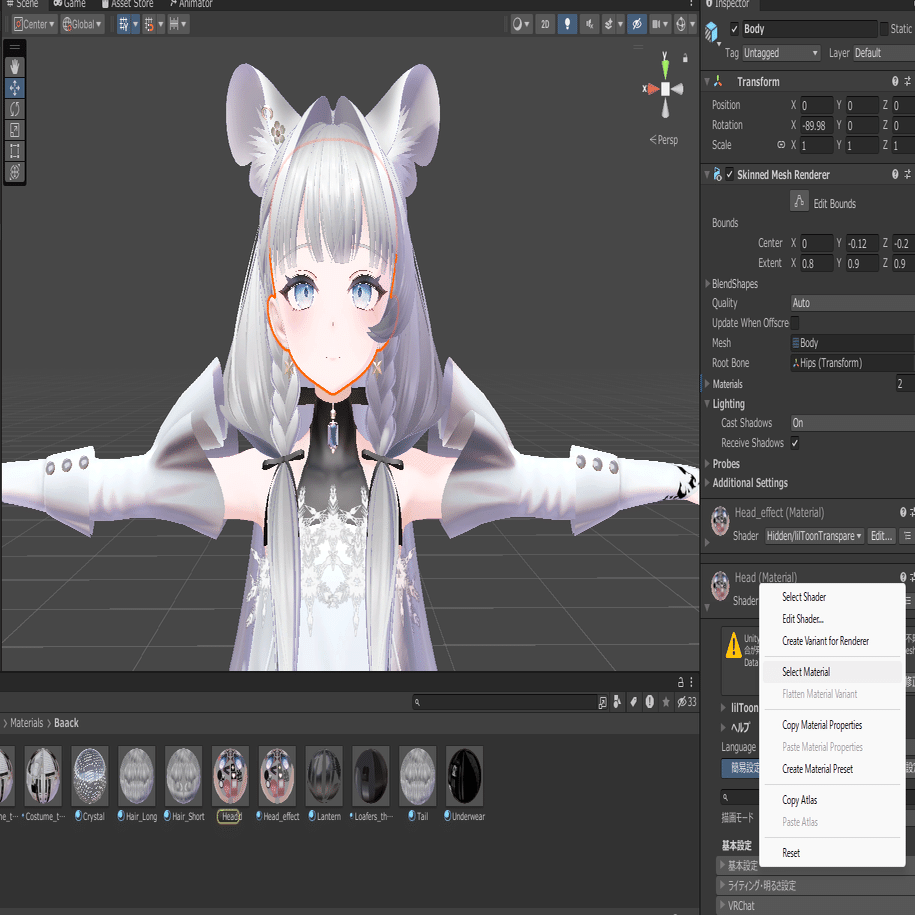Image resolution: width=915 pixels, height=915 pixels.
Task: Click the GameObject cube icon in Inspector
Action: coord(711,32)
